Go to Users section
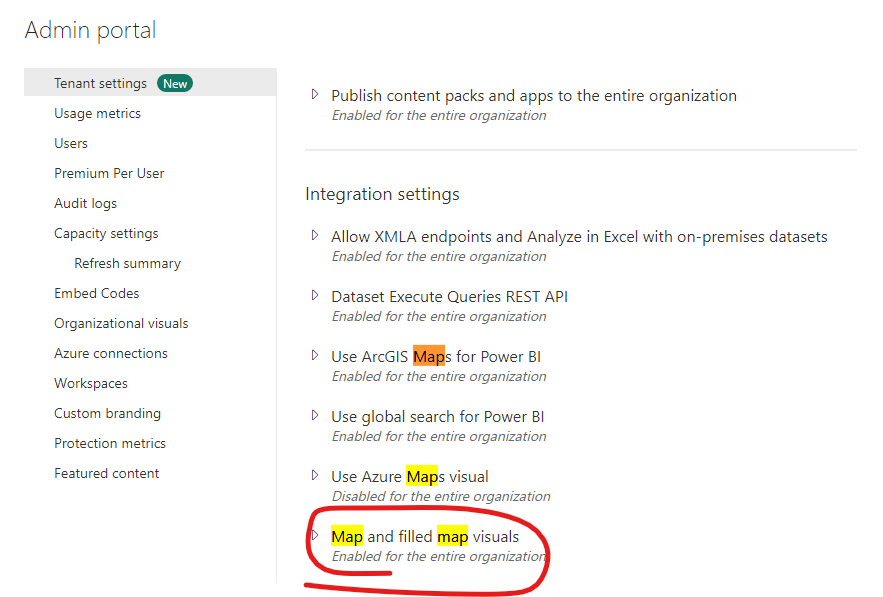Viewport: 883px width, 597px height. [71, 143]
